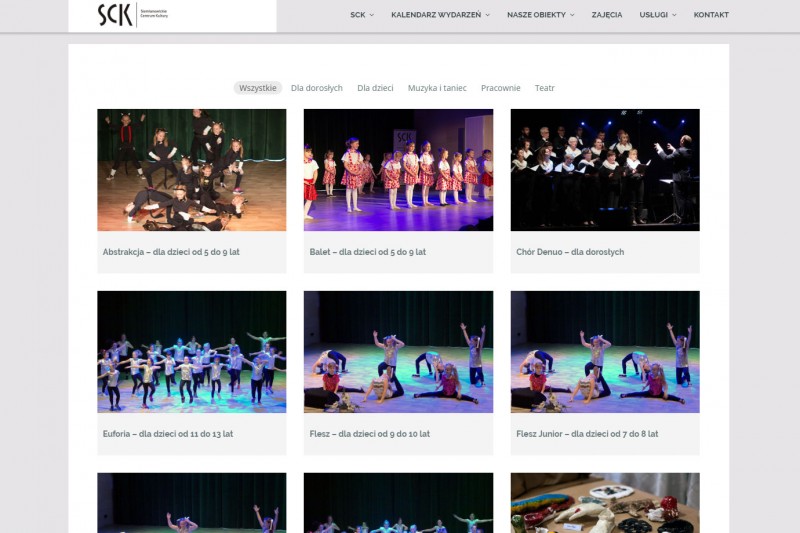Expand the Usługi menu chevron

coord(674,15)
